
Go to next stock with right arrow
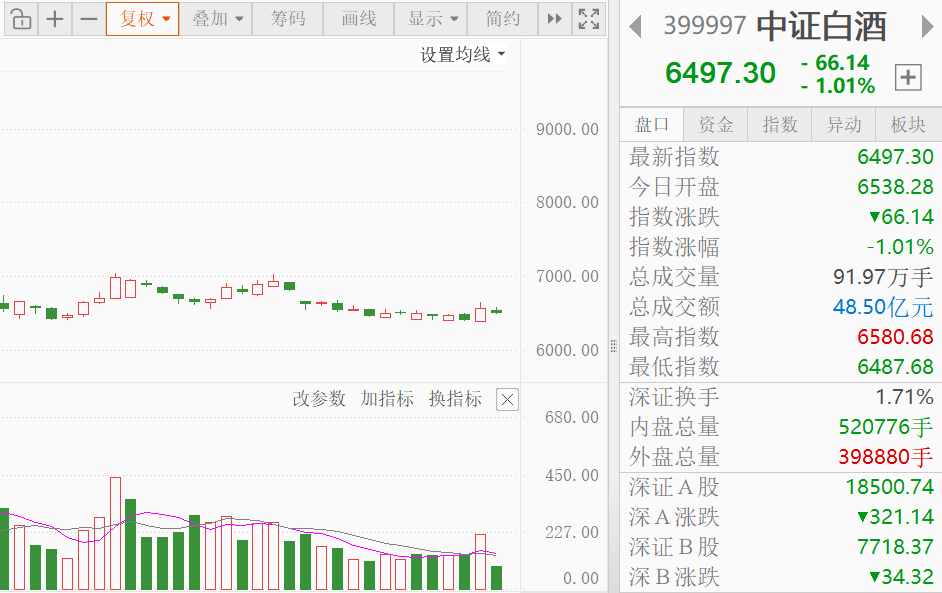click(929, 27)
